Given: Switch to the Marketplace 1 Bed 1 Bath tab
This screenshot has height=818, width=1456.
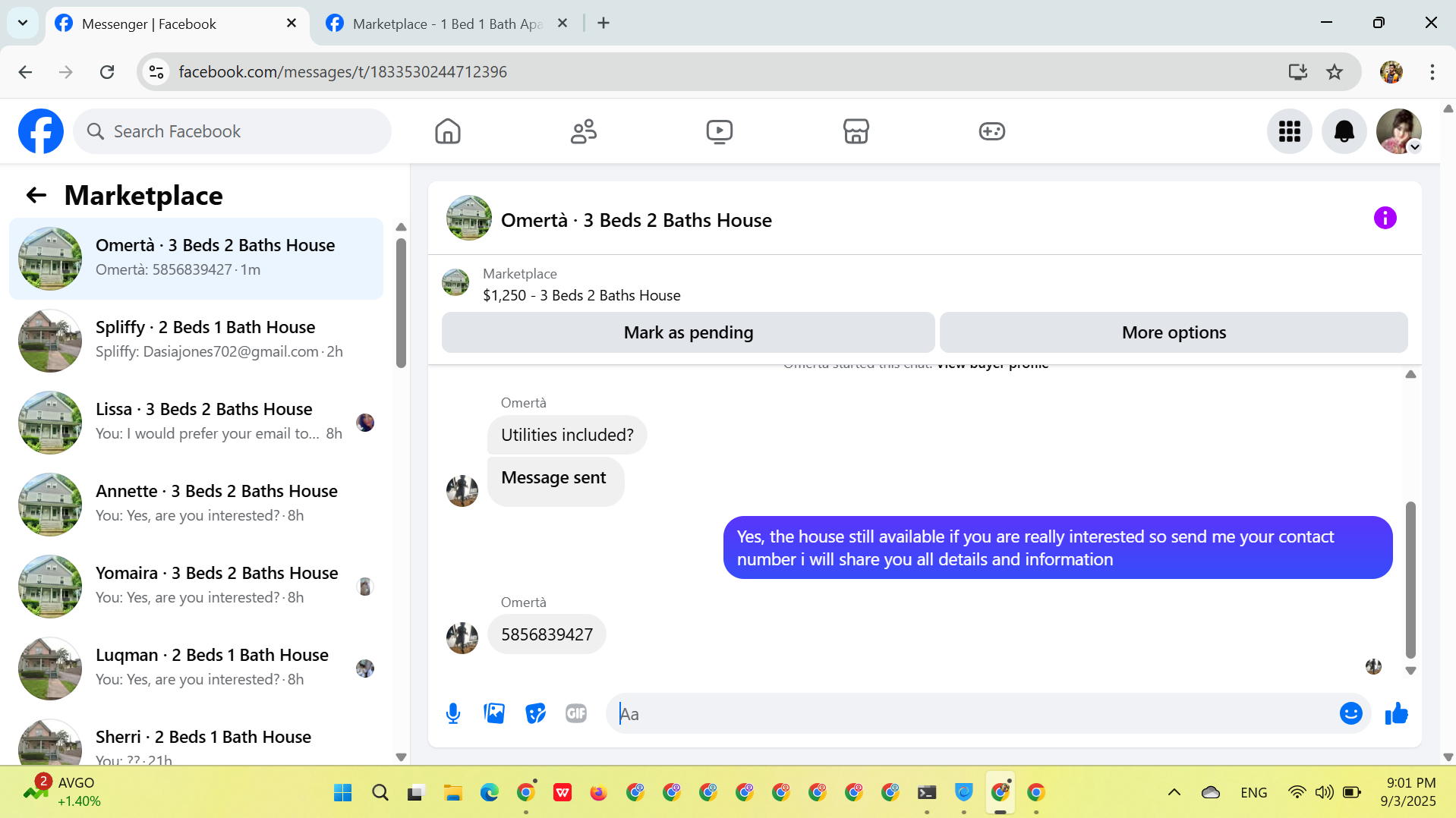Looking at the screenshot, I should 446,24.
